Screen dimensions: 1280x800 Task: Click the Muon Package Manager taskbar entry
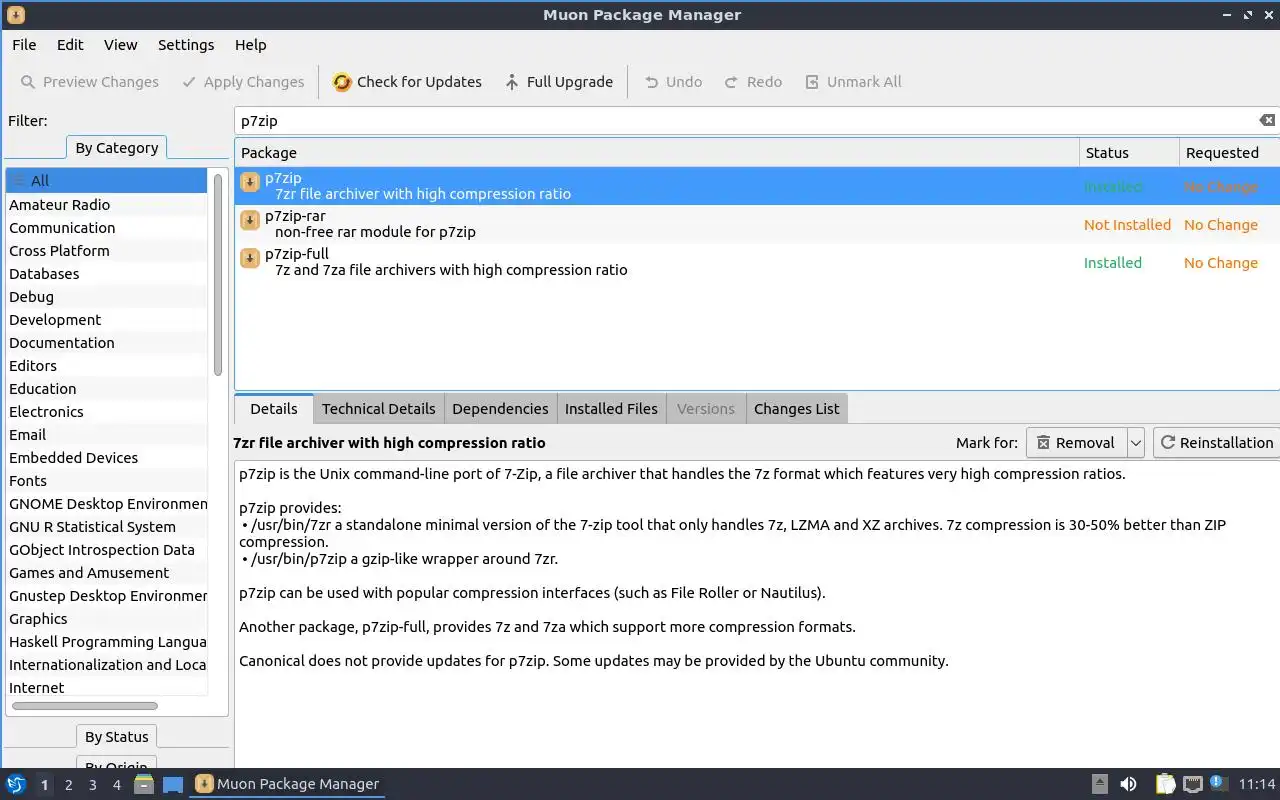click(x=288, y=784)
